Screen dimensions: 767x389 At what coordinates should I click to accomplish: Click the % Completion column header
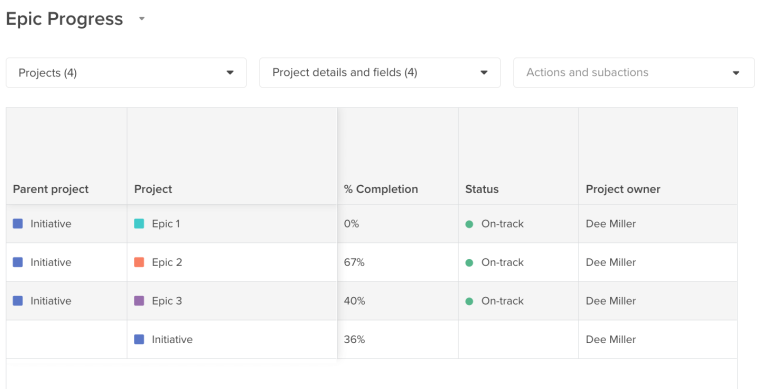pos(381,189)
